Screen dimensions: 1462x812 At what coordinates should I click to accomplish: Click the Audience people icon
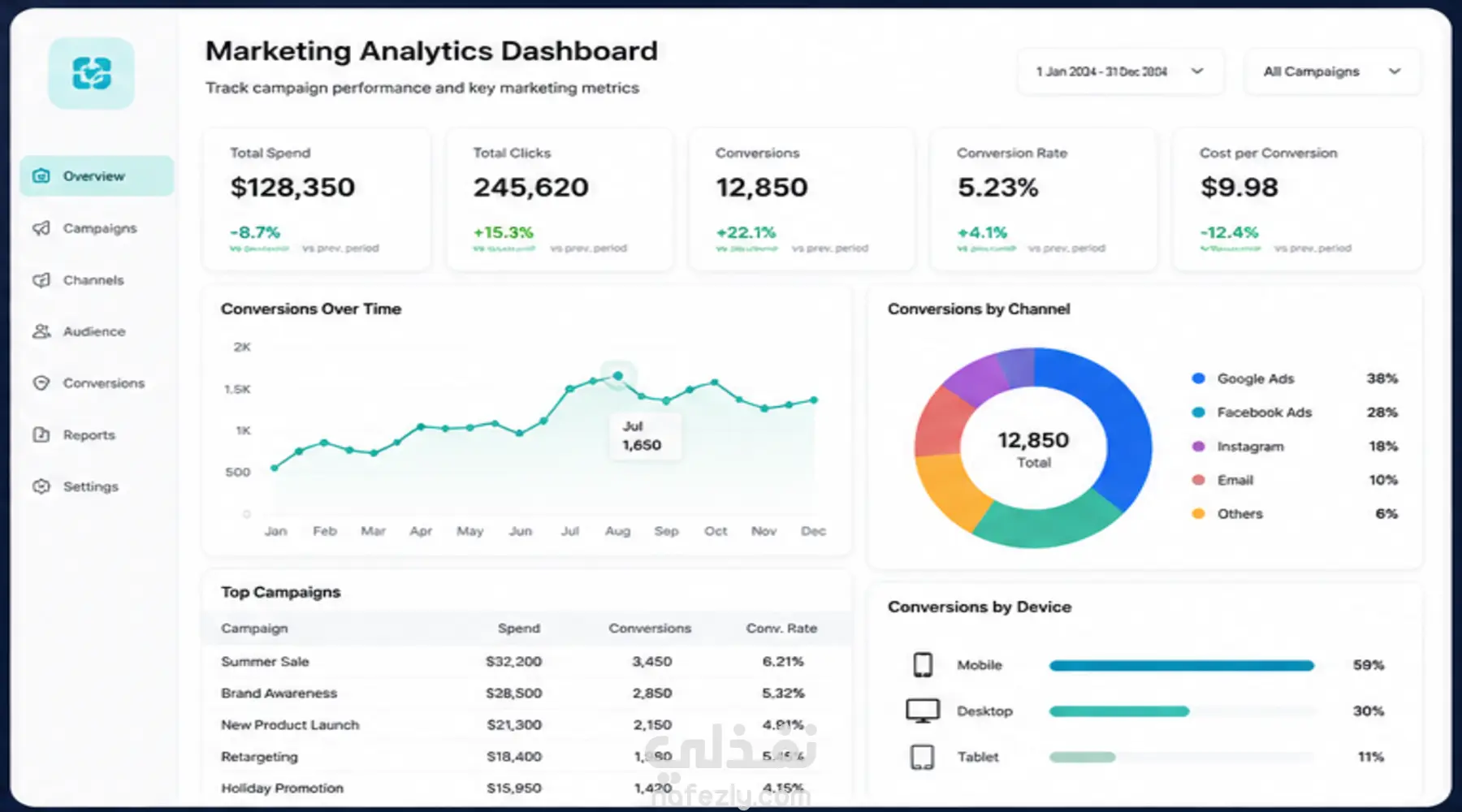41,331
